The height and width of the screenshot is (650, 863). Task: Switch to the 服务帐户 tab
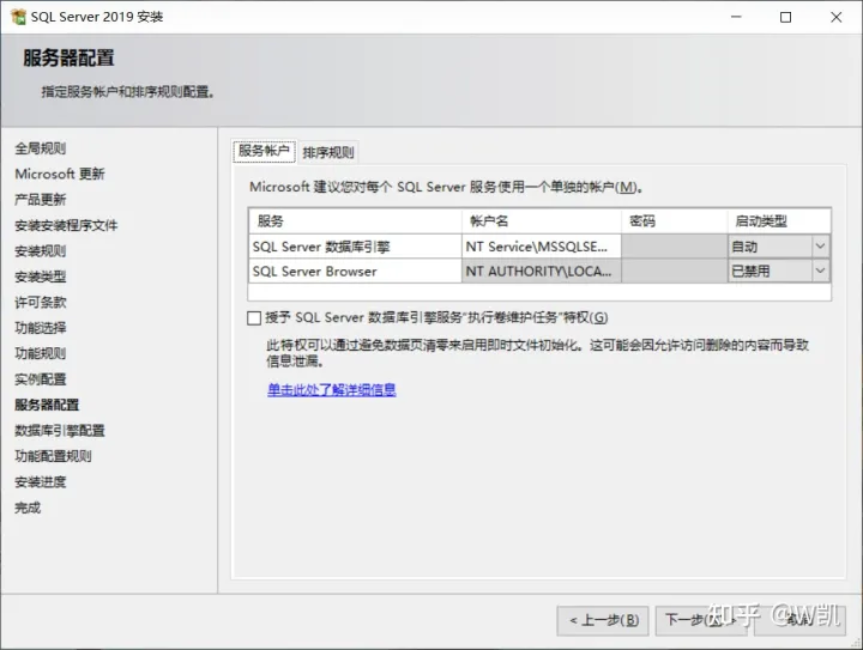[264, 151]
